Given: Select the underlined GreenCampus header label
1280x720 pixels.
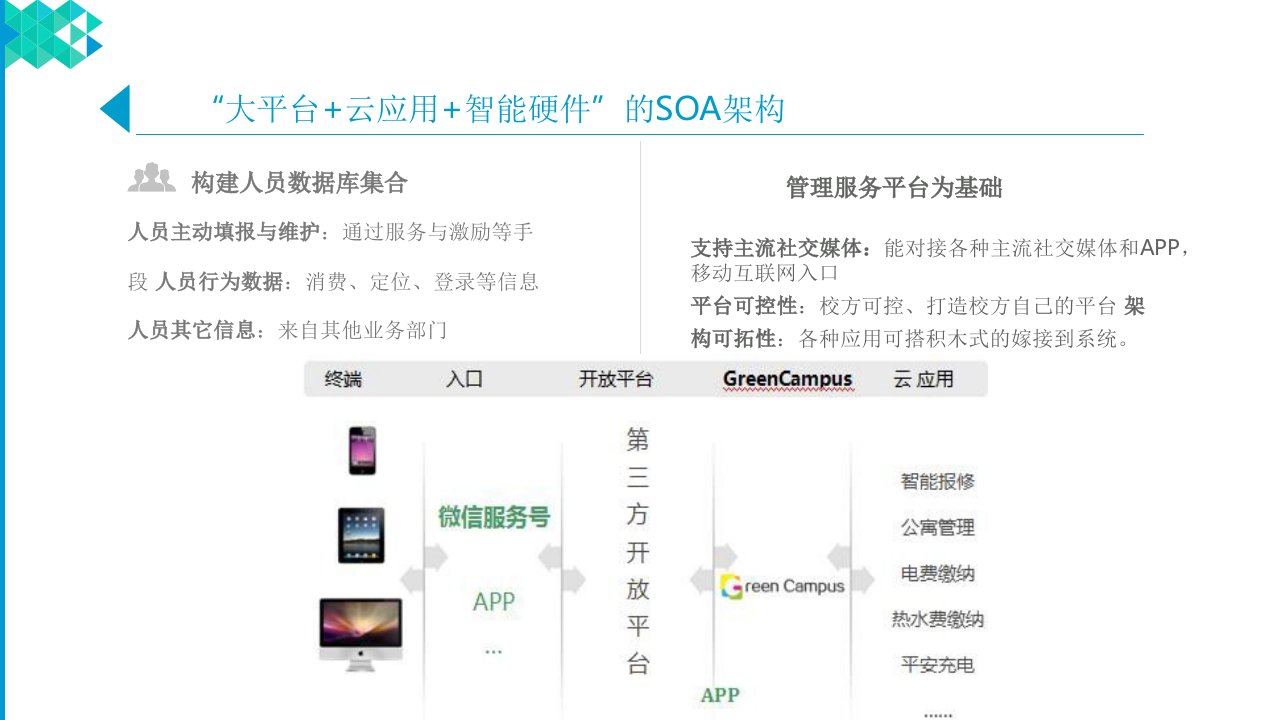Looking at the screenshot, I should tap(787, 380).
